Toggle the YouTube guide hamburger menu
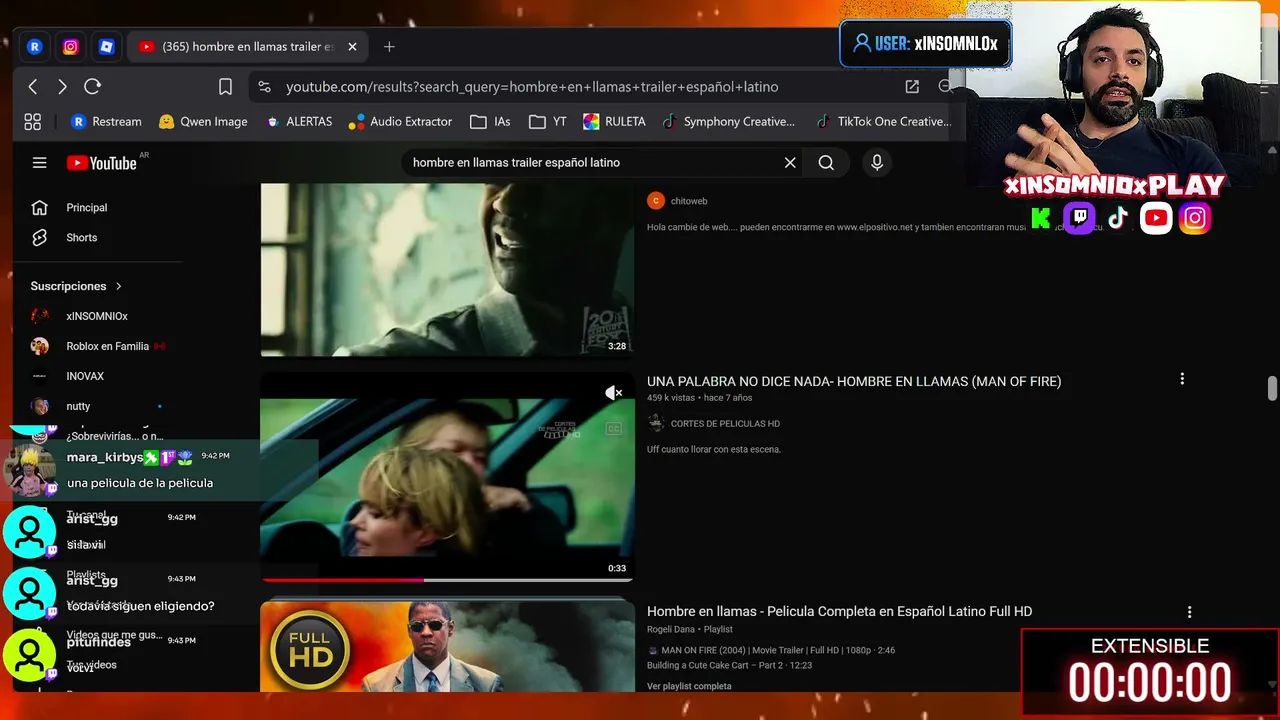This screenshot has width=1280, height=720. click(x=39, y=163)
